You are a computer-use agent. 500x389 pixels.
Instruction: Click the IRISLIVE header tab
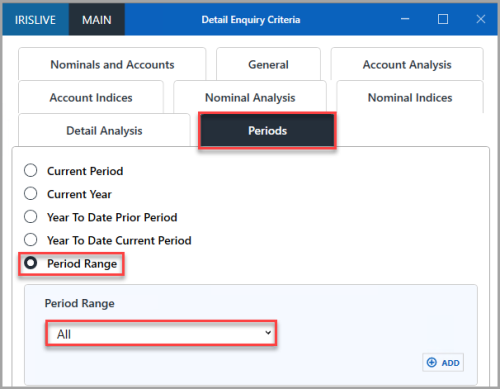pos(35,19)
